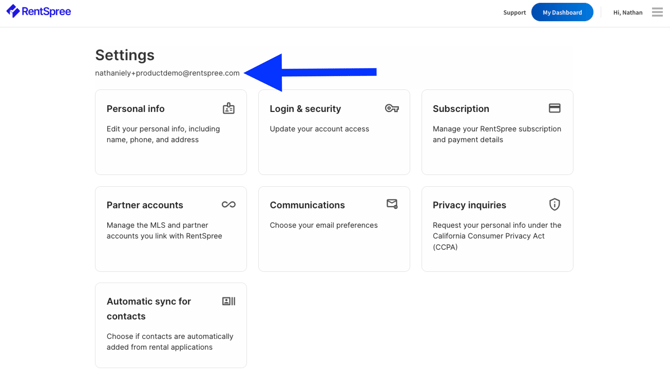Click the contacts sync card icon
670x374 pixels.
pyautogui.click(x=229, y=301)
